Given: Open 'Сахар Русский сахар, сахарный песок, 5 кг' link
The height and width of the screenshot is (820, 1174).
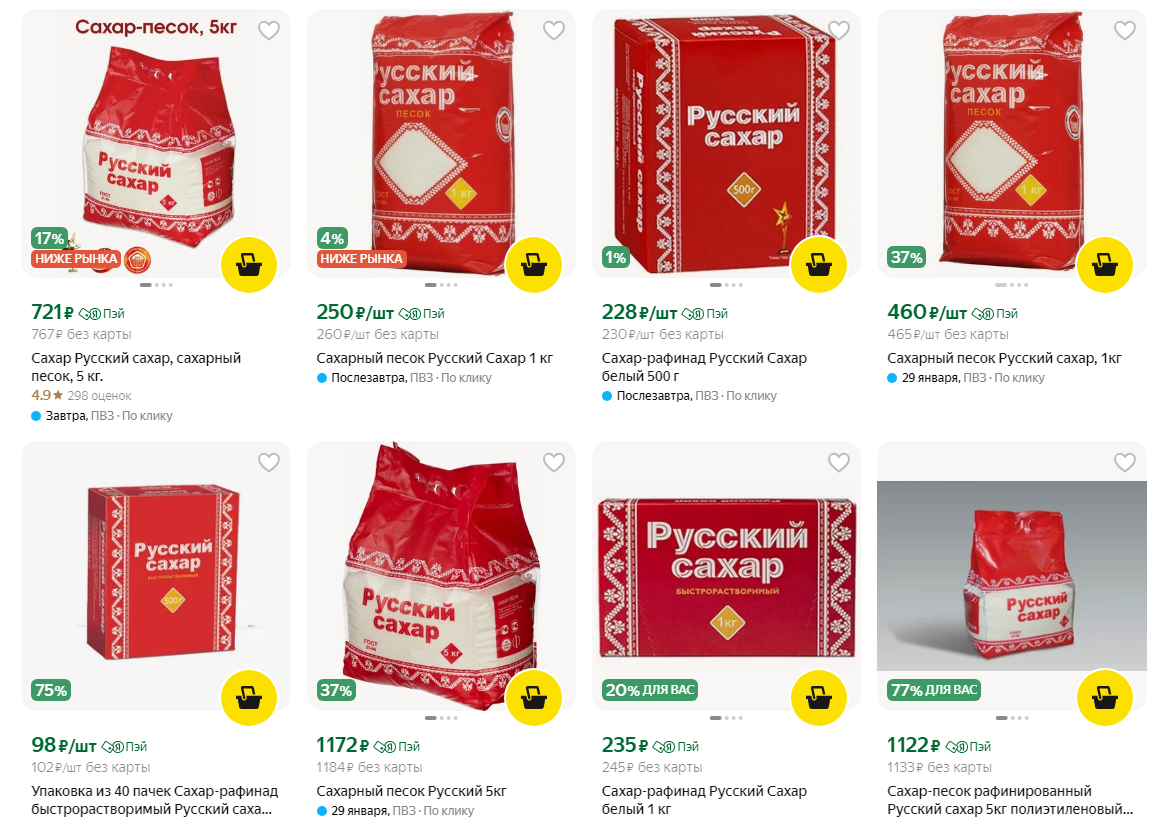Looking at the screenshot, I should pos(136,367).
